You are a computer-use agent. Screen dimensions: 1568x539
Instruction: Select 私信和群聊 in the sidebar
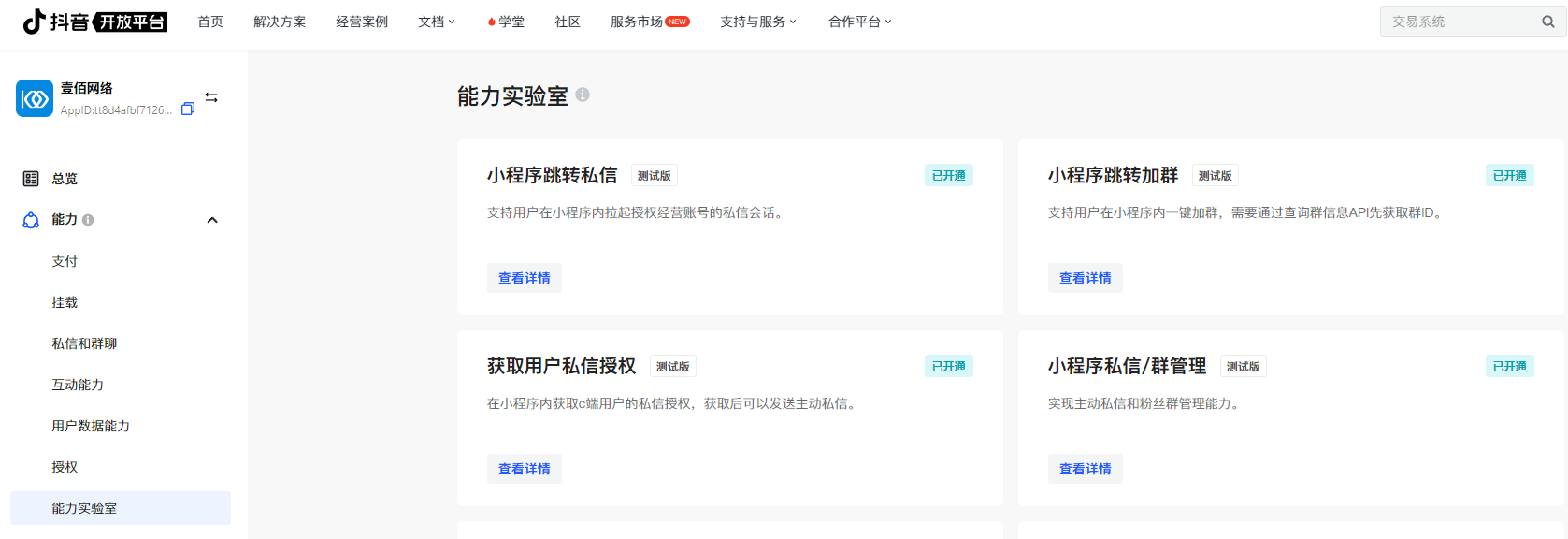click(x=84, y=343)
